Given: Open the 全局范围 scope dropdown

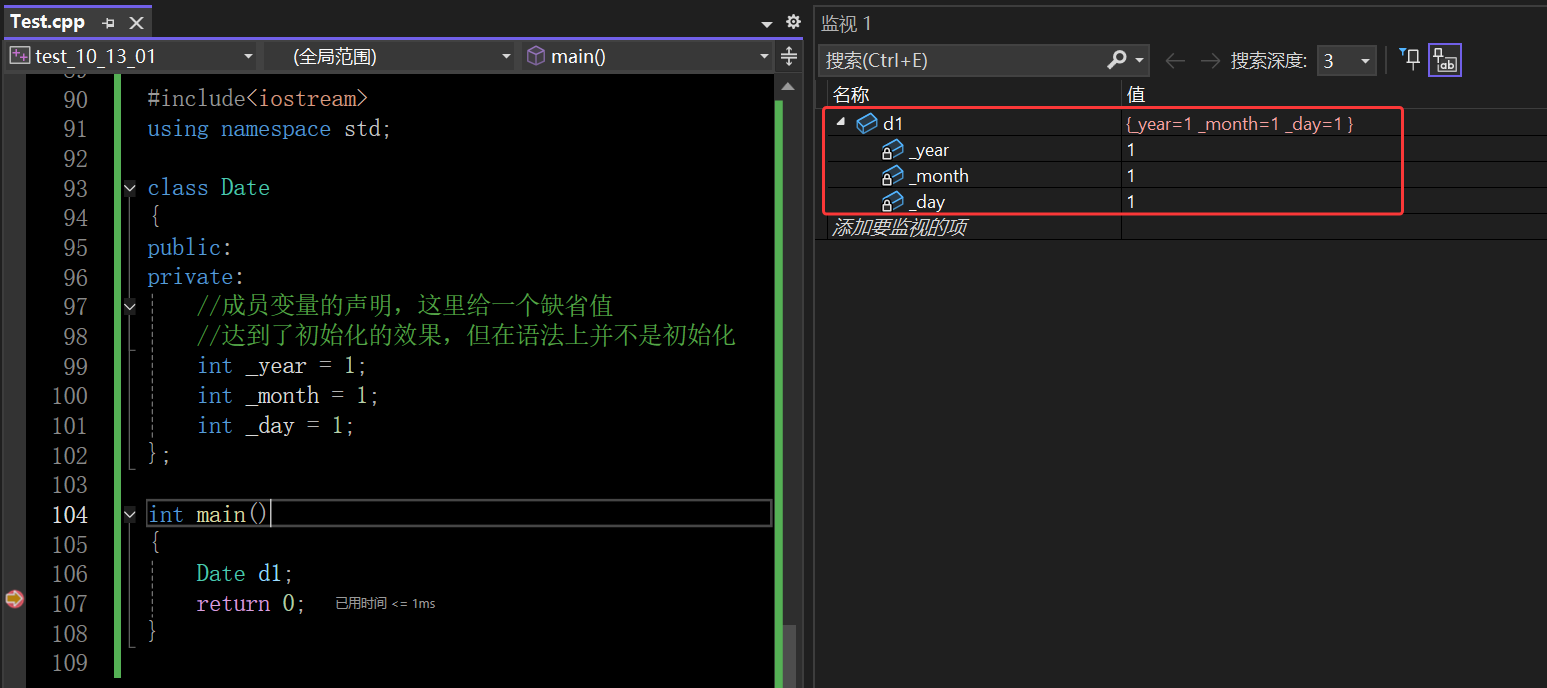Looking at the screenshot, I should [x=391, y=56].
